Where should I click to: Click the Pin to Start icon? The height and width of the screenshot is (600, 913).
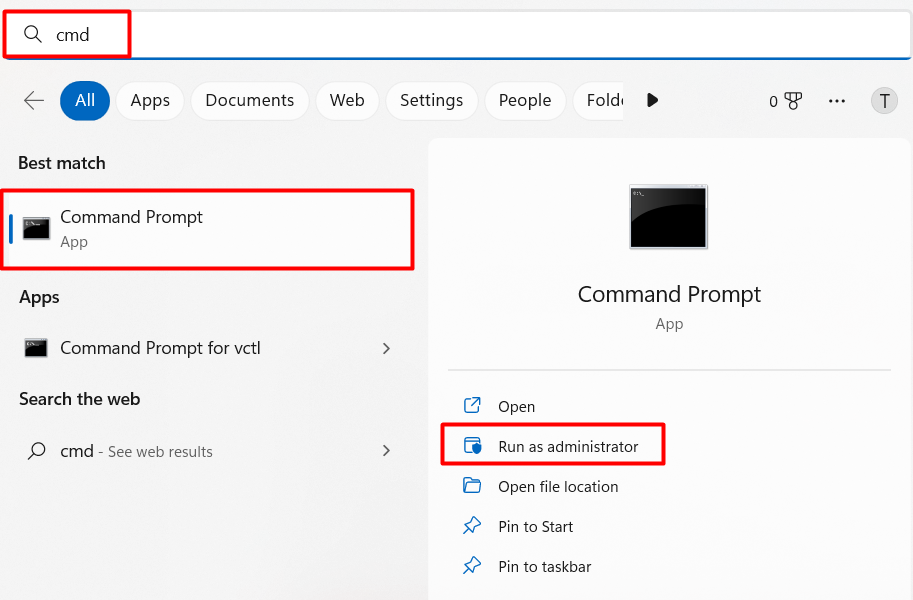[x=471, y=526]
